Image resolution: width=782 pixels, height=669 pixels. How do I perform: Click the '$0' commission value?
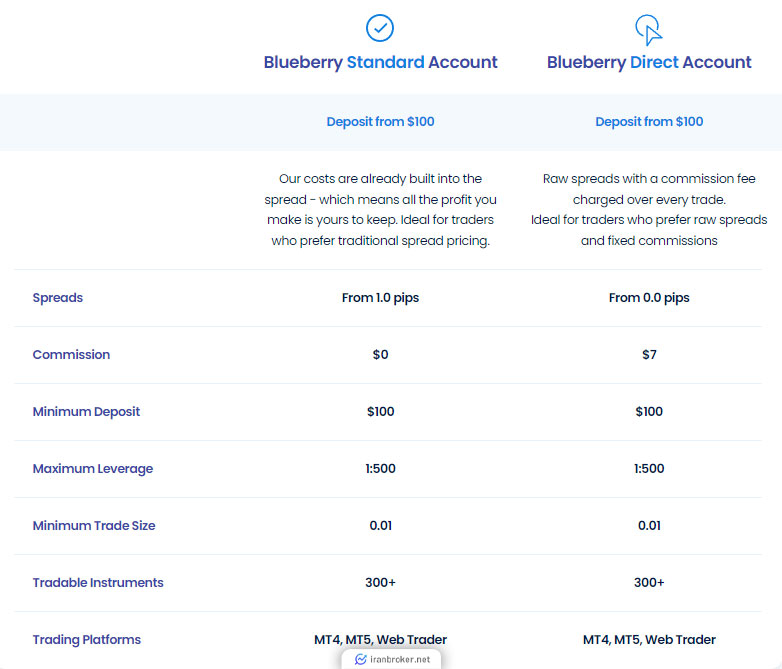click(x=381, y=355)
